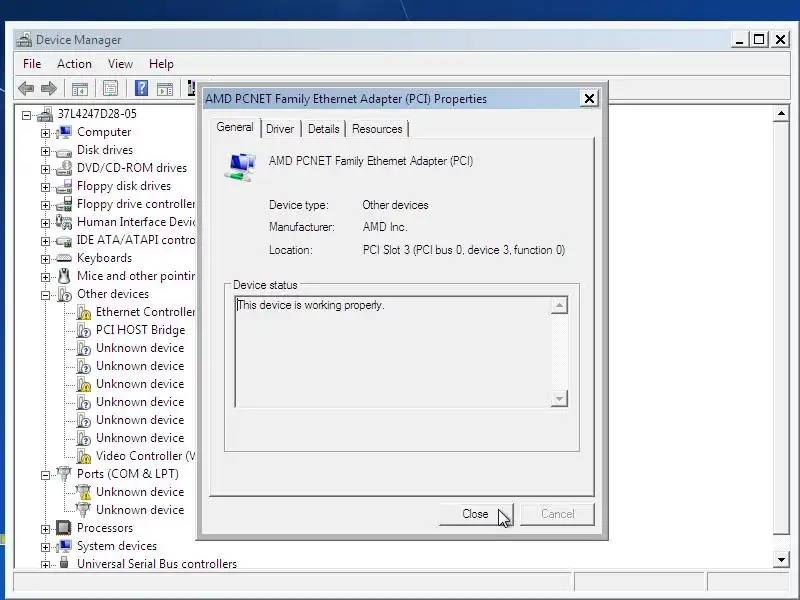Image resolution: width=800 pixels, height=600 pixels.
Task: Click the network adapter icon in Properties dialog
Action: [240, 167]
